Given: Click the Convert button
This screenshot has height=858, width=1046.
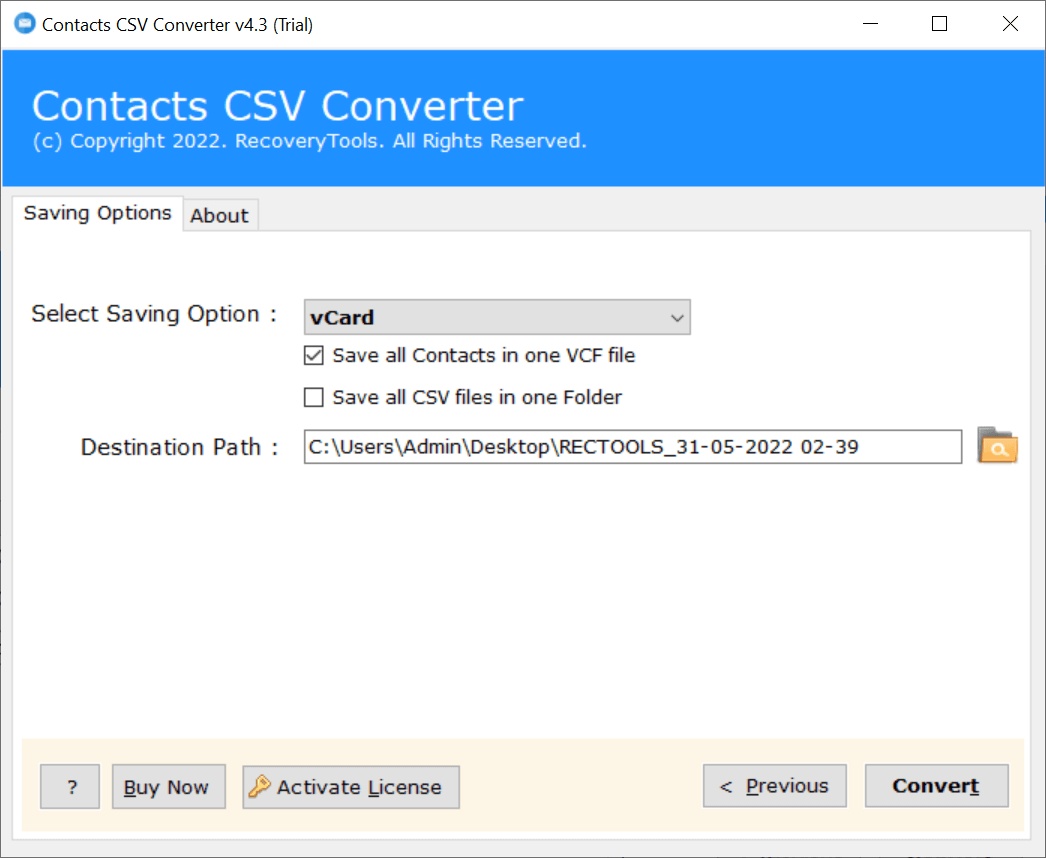Looking at the screenshot, I should (936, 786).
